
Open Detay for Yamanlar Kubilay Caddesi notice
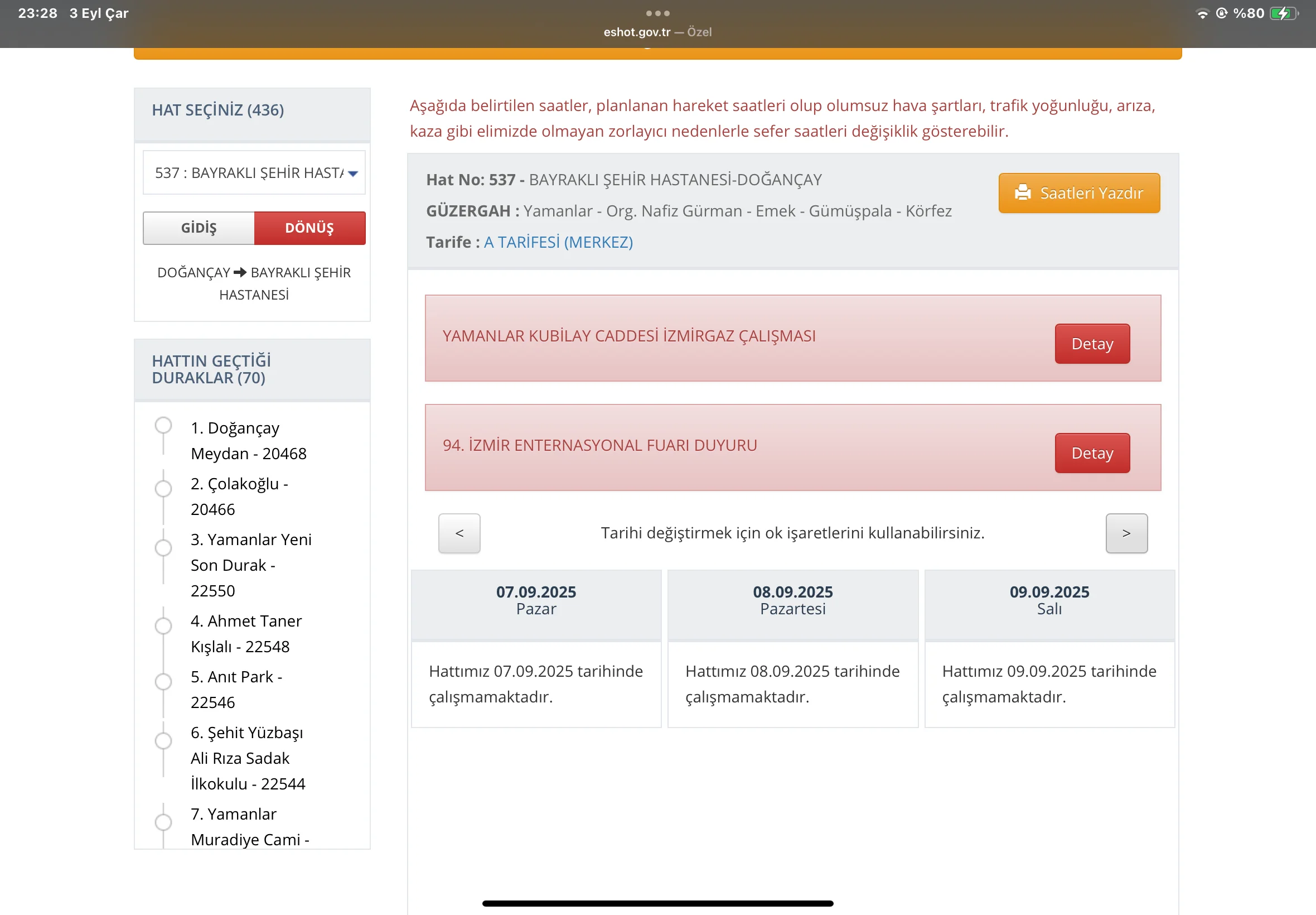tap(1092, 344)
